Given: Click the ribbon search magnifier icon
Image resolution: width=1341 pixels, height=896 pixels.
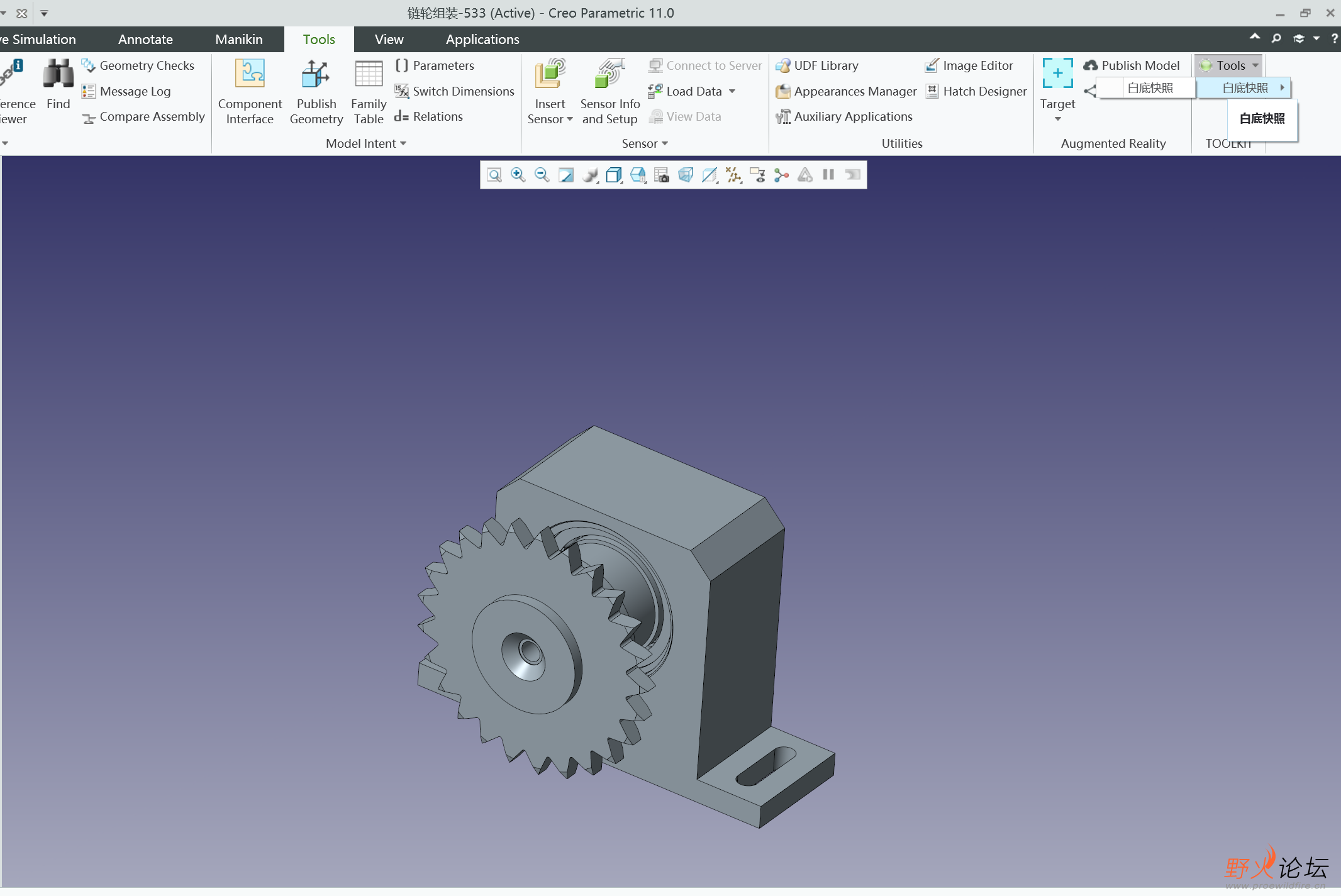Looking at the screenshot, I should (x=1276, y=38).
